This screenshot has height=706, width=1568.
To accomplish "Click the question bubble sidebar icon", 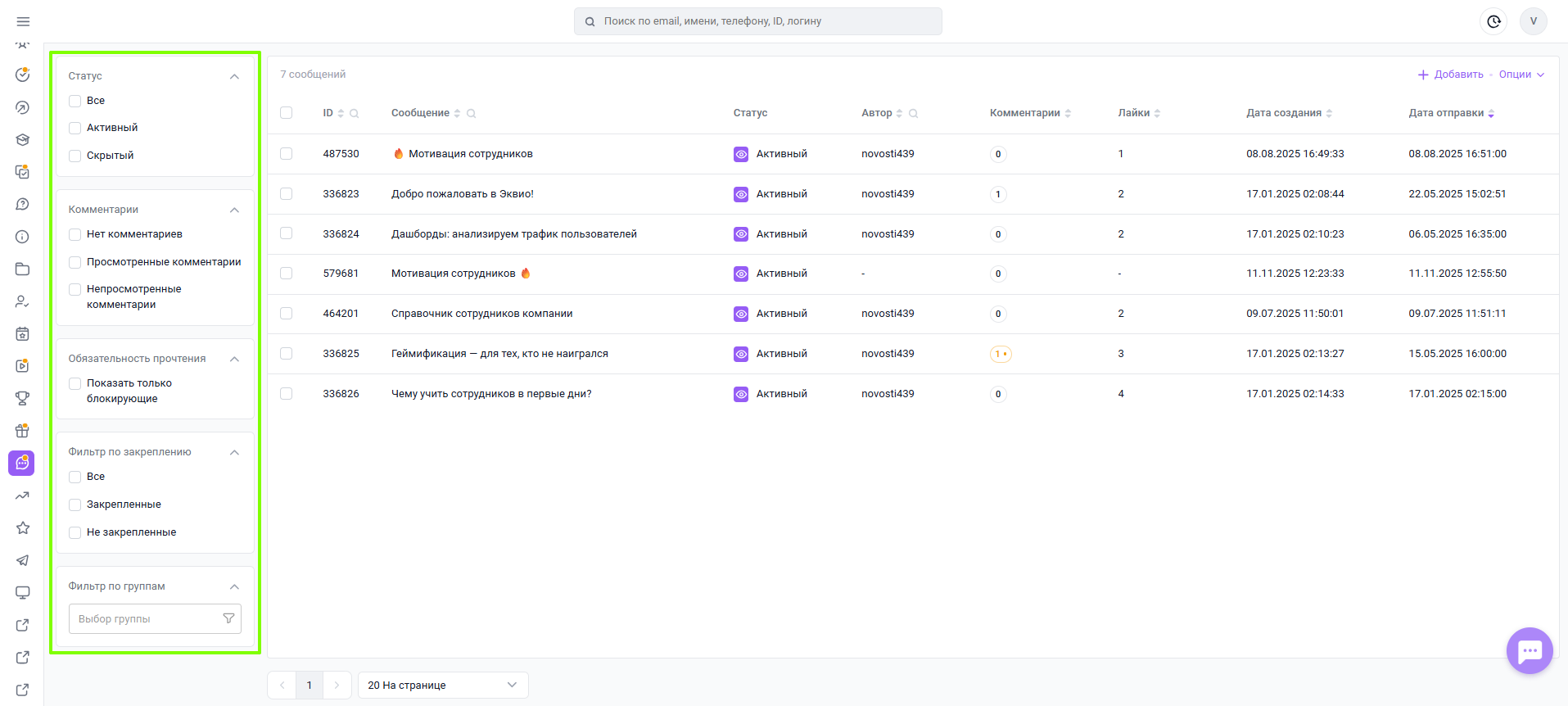I will click(x=23, y=204).
